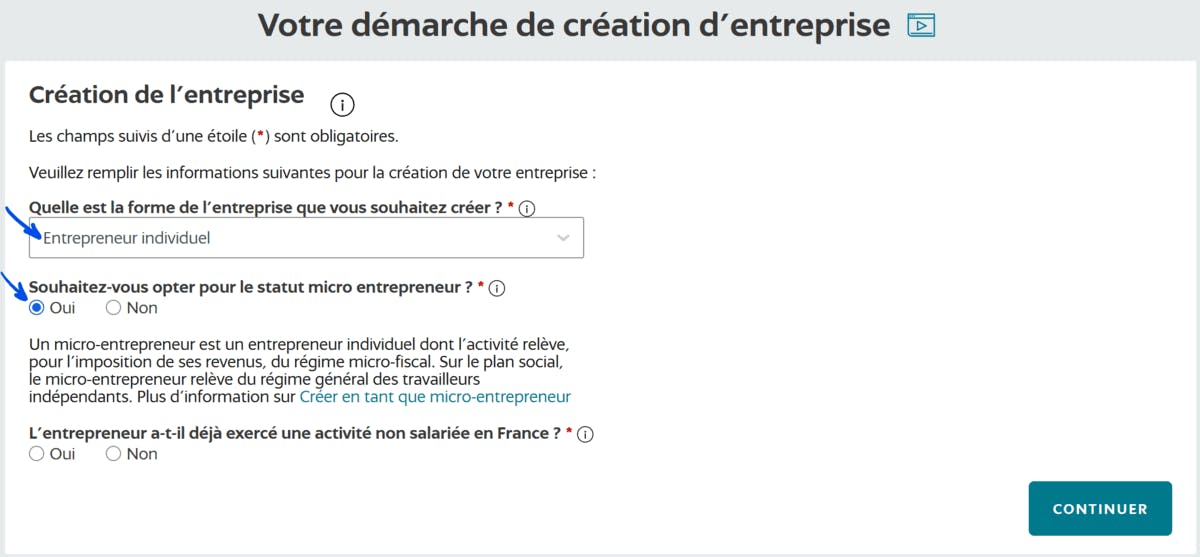This screenshot has height=557, width=1200.
Task: Choose 'Oui' for prior non-salaried activity in France
Action: tap(37, 454)
